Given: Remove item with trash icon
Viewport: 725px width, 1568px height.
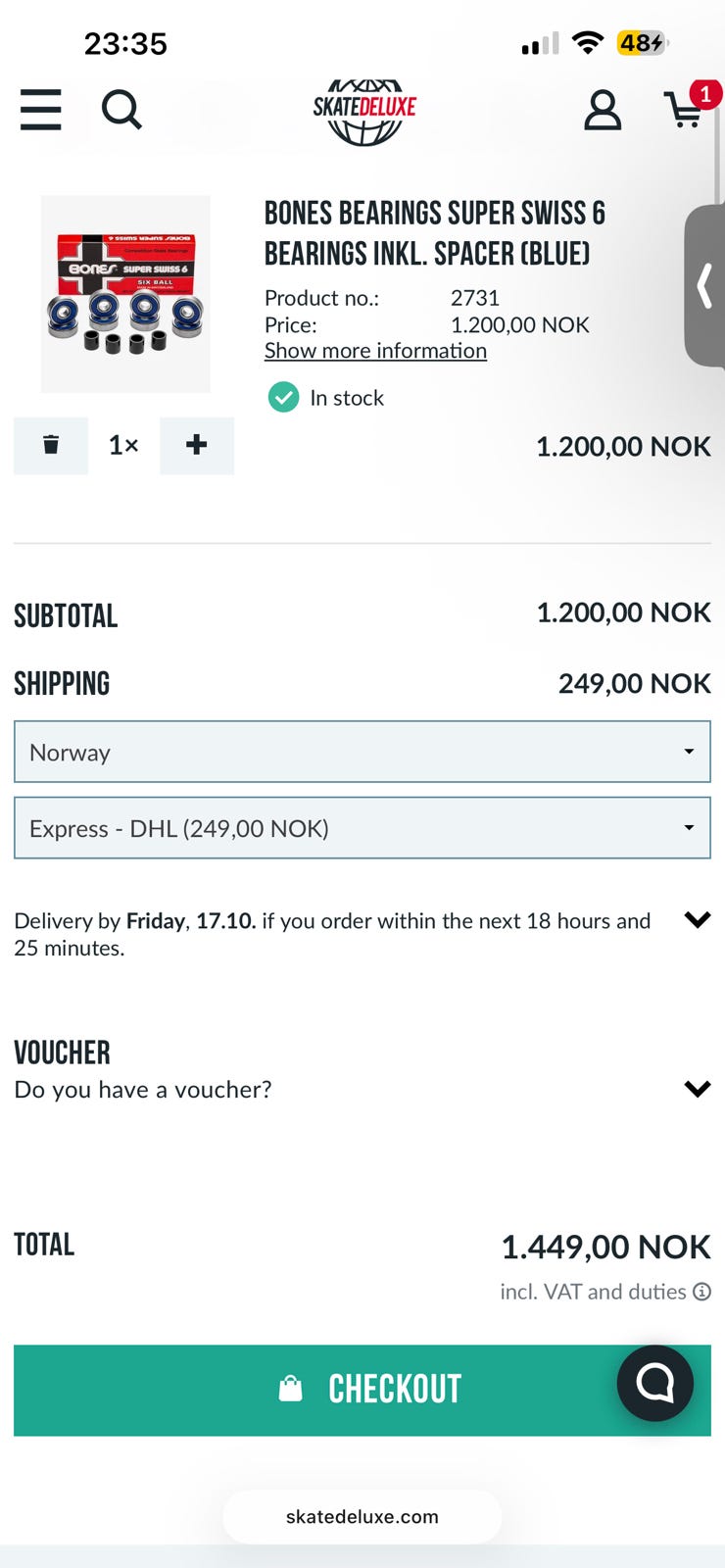Looking at the screenshot, I should 51,445.
